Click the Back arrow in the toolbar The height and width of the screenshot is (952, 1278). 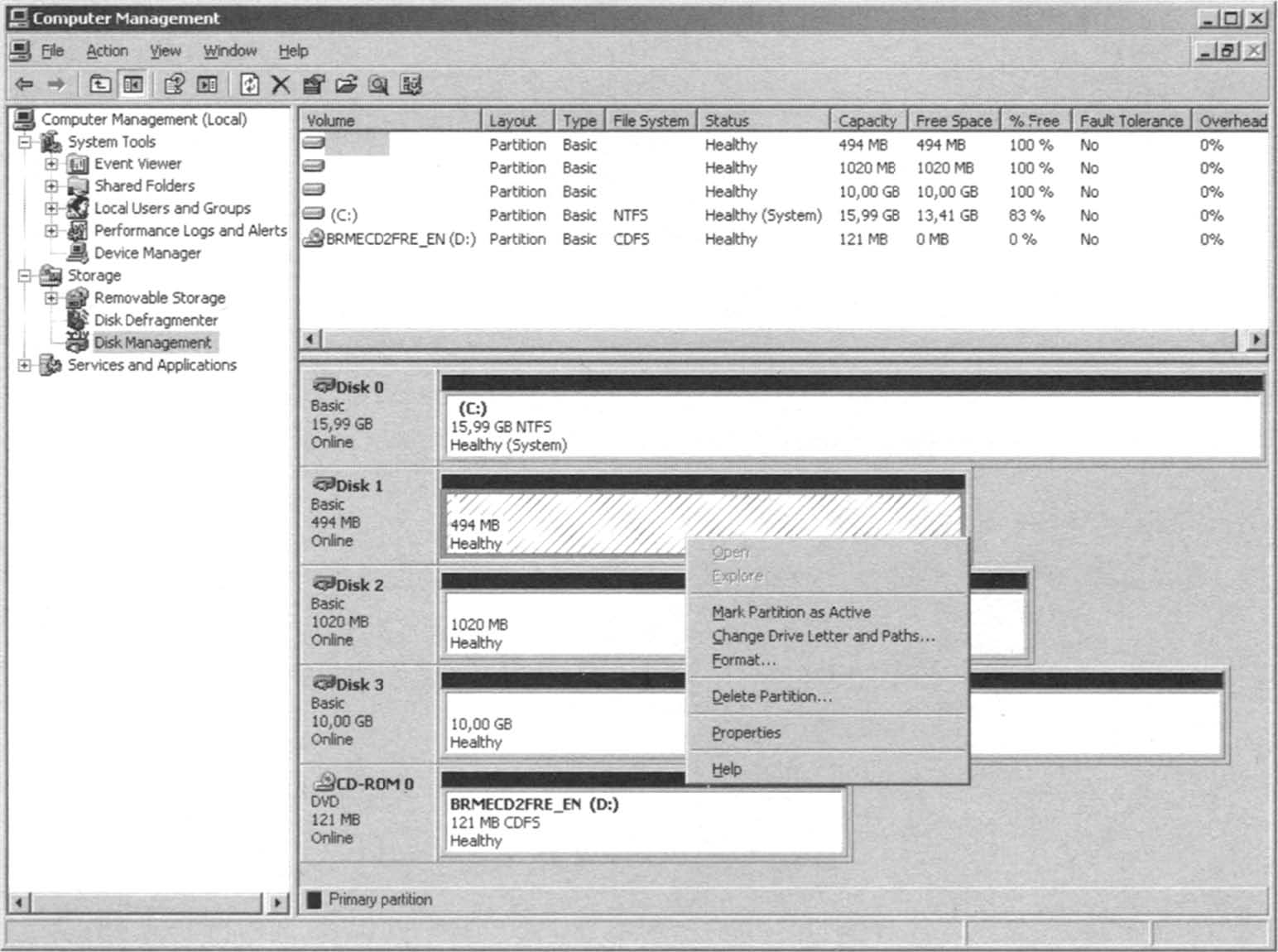pyautogui.click(x=24, y=84)
